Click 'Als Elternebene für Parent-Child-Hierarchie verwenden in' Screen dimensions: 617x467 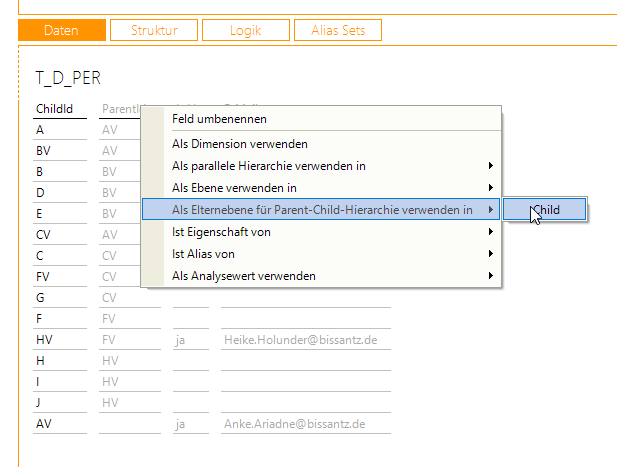[322, 209]
